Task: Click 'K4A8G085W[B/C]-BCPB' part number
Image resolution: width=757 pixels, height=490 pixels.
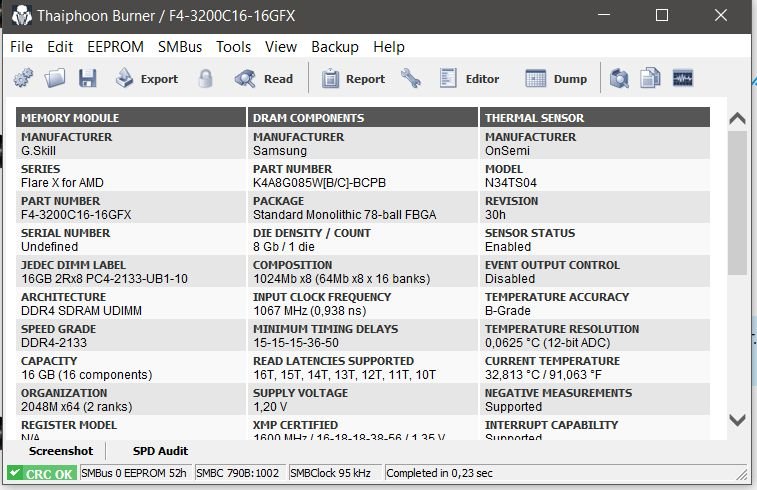Action: pos(319,182)
